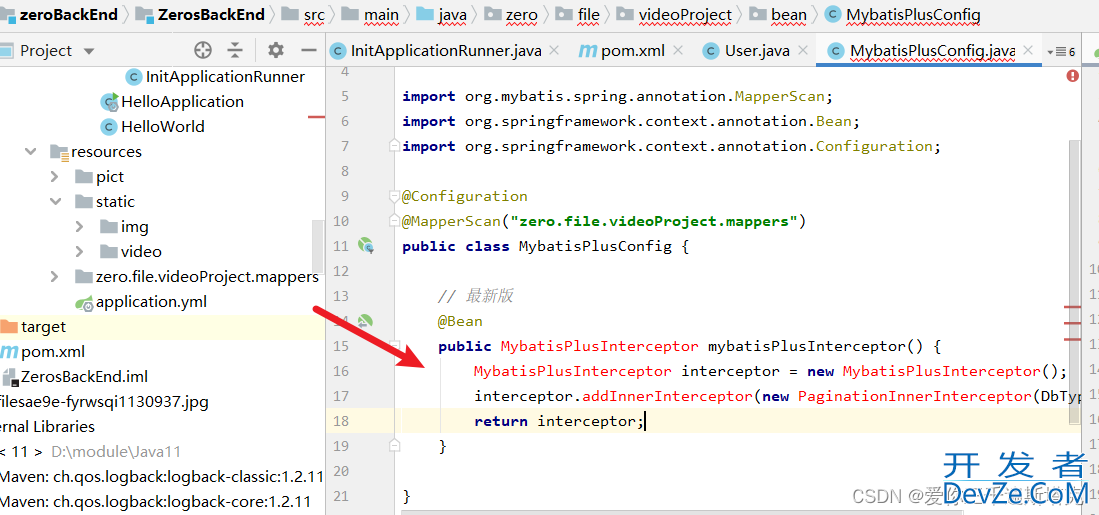Click the resources folder icon

59,152
